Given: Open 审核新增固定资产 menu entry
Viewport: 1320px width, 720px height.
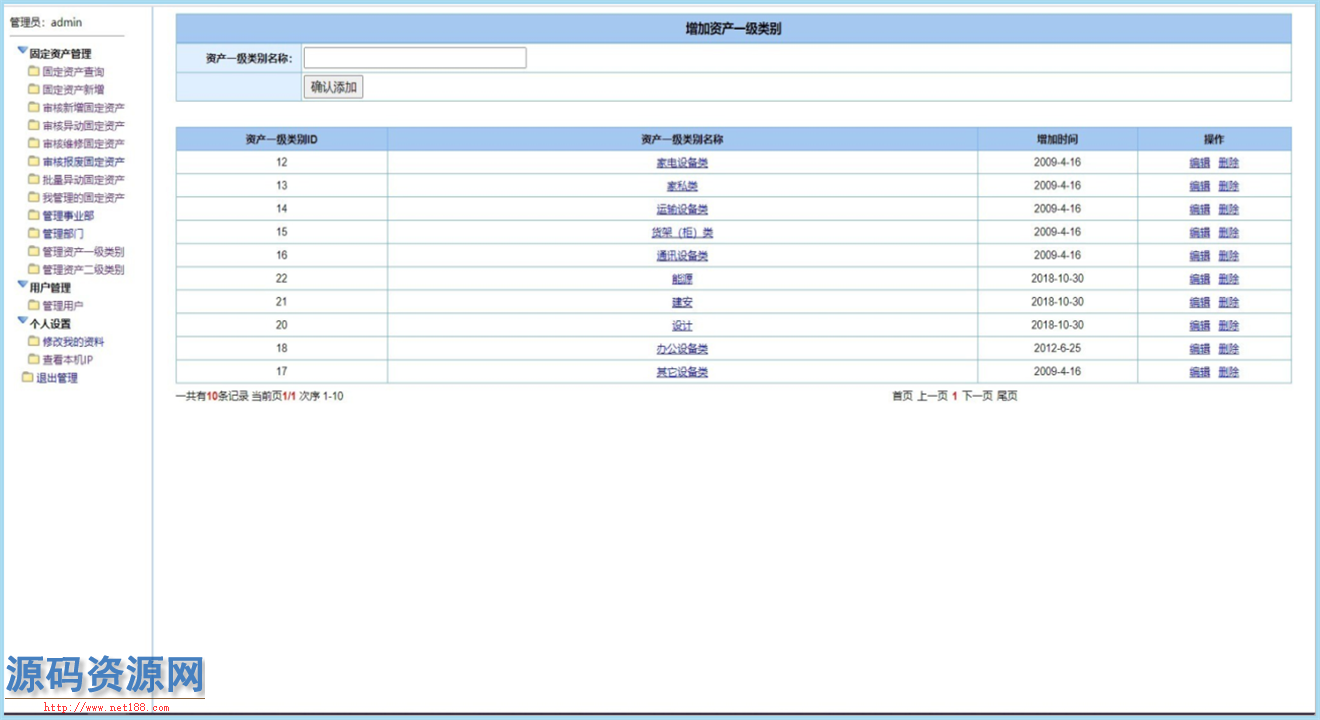Looking at the screenshot, I should coord(84,108).
